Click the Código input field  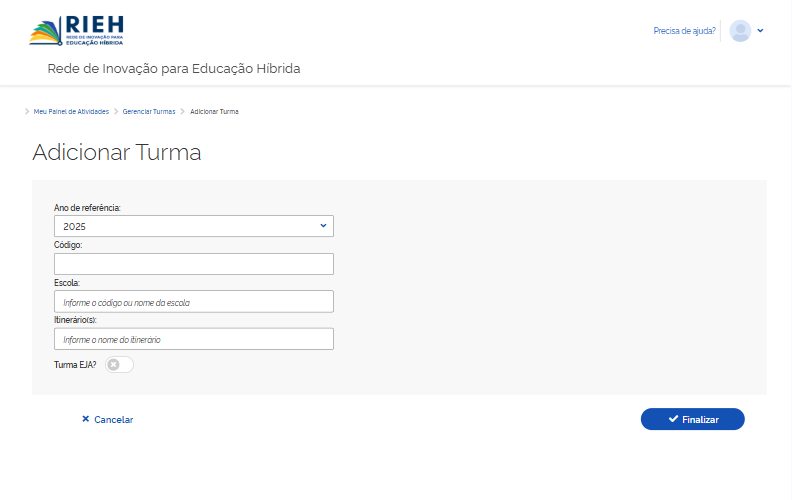pos(194,264)
